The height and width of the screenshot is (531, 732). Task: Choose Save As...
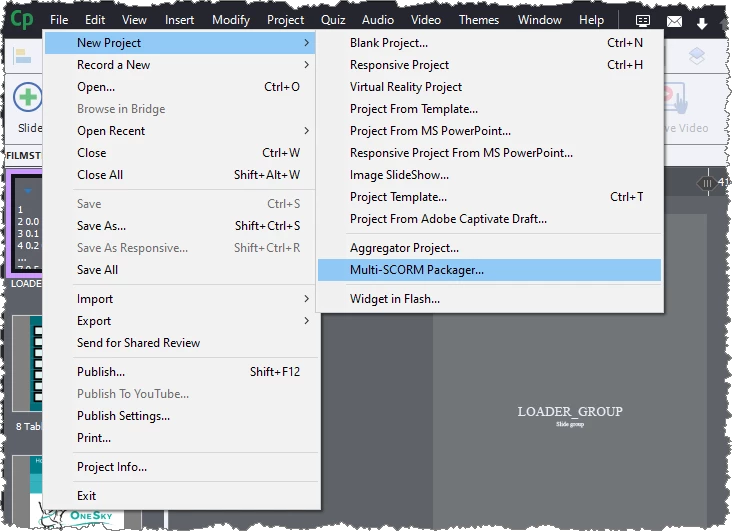click(180, 226)
